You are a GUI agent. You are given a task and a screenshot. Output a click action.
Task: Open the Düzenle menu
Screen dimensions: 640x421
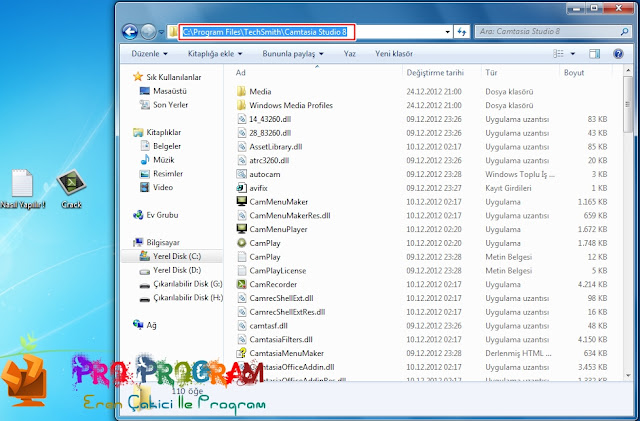click(x=149, y=53)
